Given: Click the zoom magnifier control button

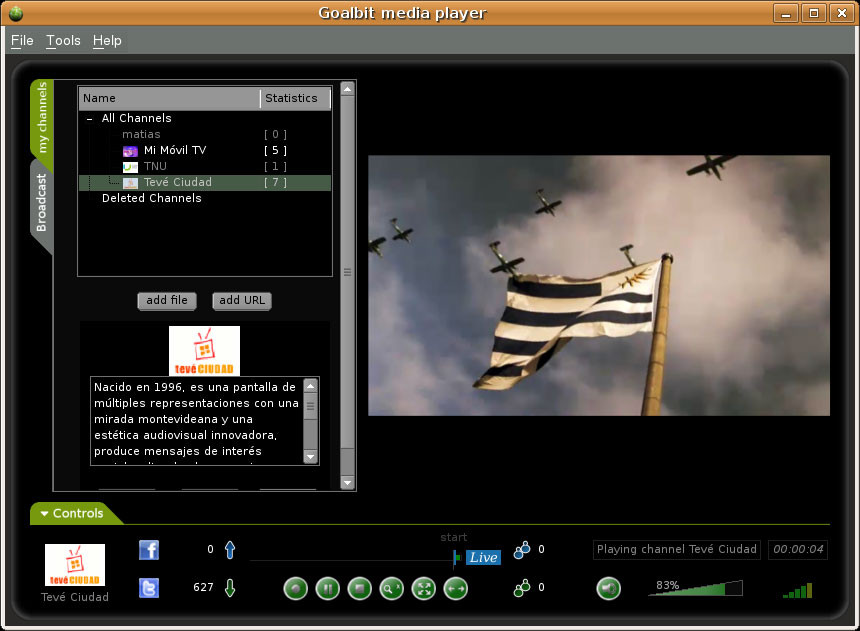Looking at the screenshot, I should [392, 589].
